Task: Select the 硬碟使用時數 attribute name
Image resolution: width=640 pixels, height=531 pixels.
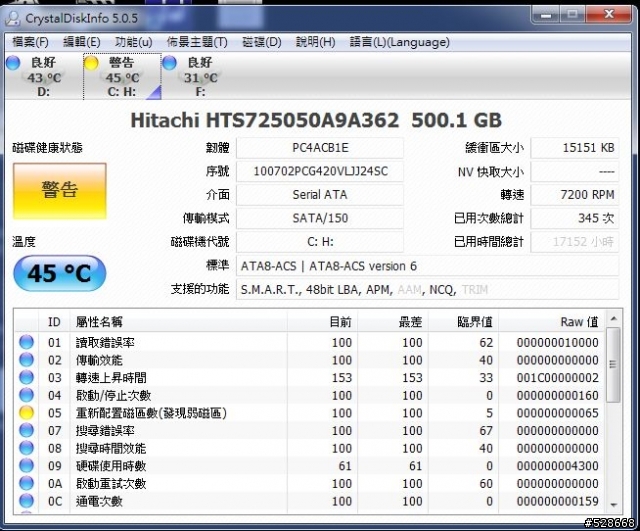Action: [111, 465]
